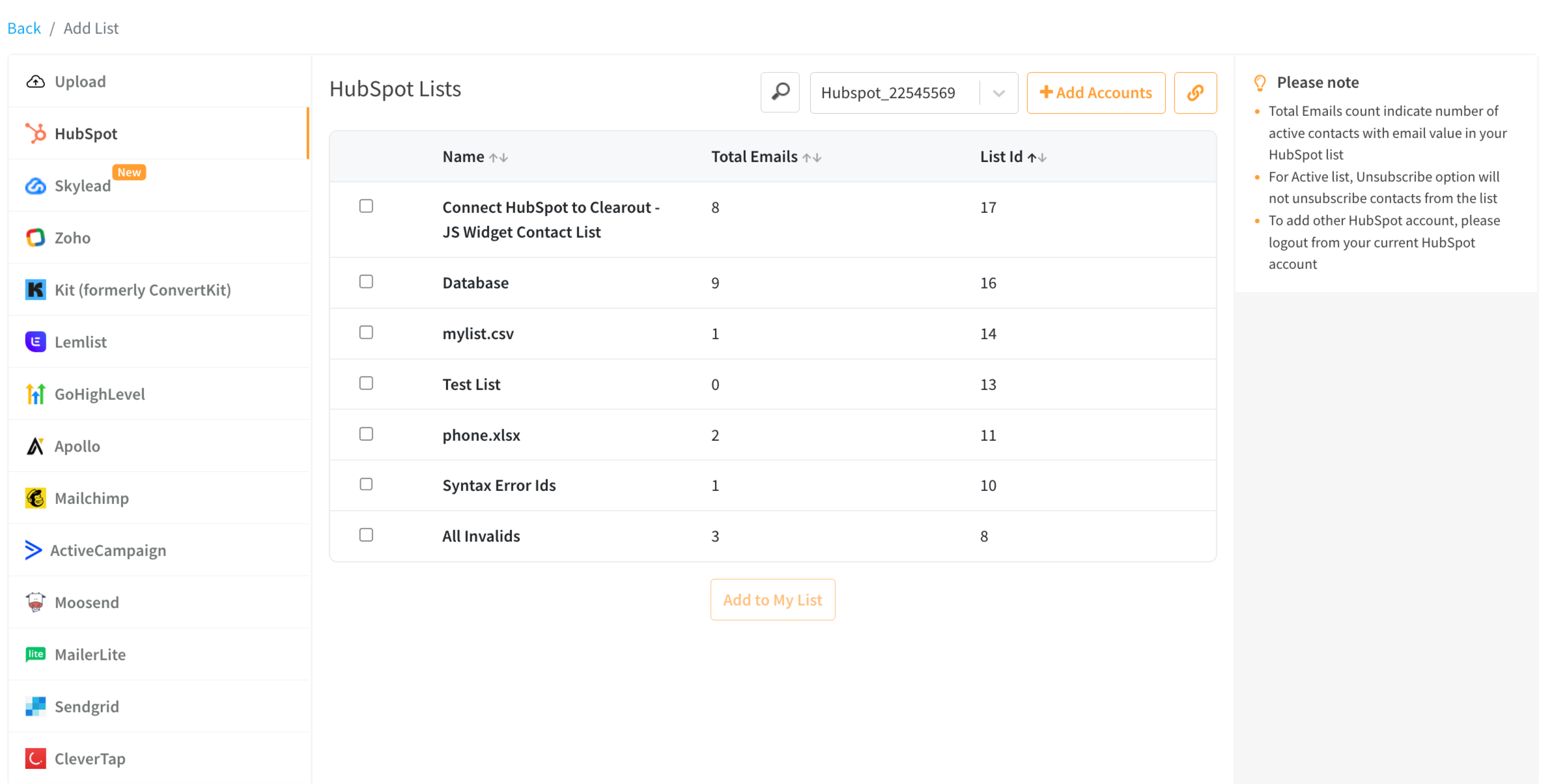Click the connect link icon
This screenshot has width=1543, height=784.
[1195, 92]
